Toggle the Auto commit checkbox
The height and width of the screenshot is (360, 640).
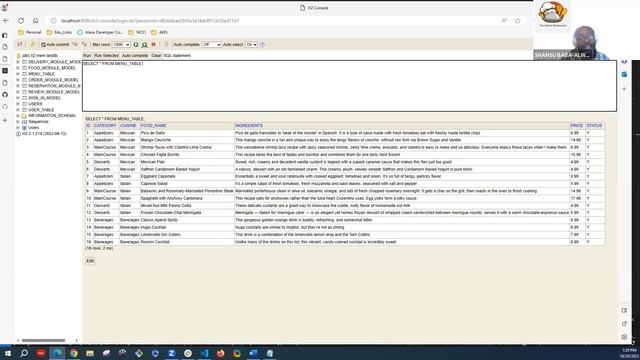coord(43,44)
